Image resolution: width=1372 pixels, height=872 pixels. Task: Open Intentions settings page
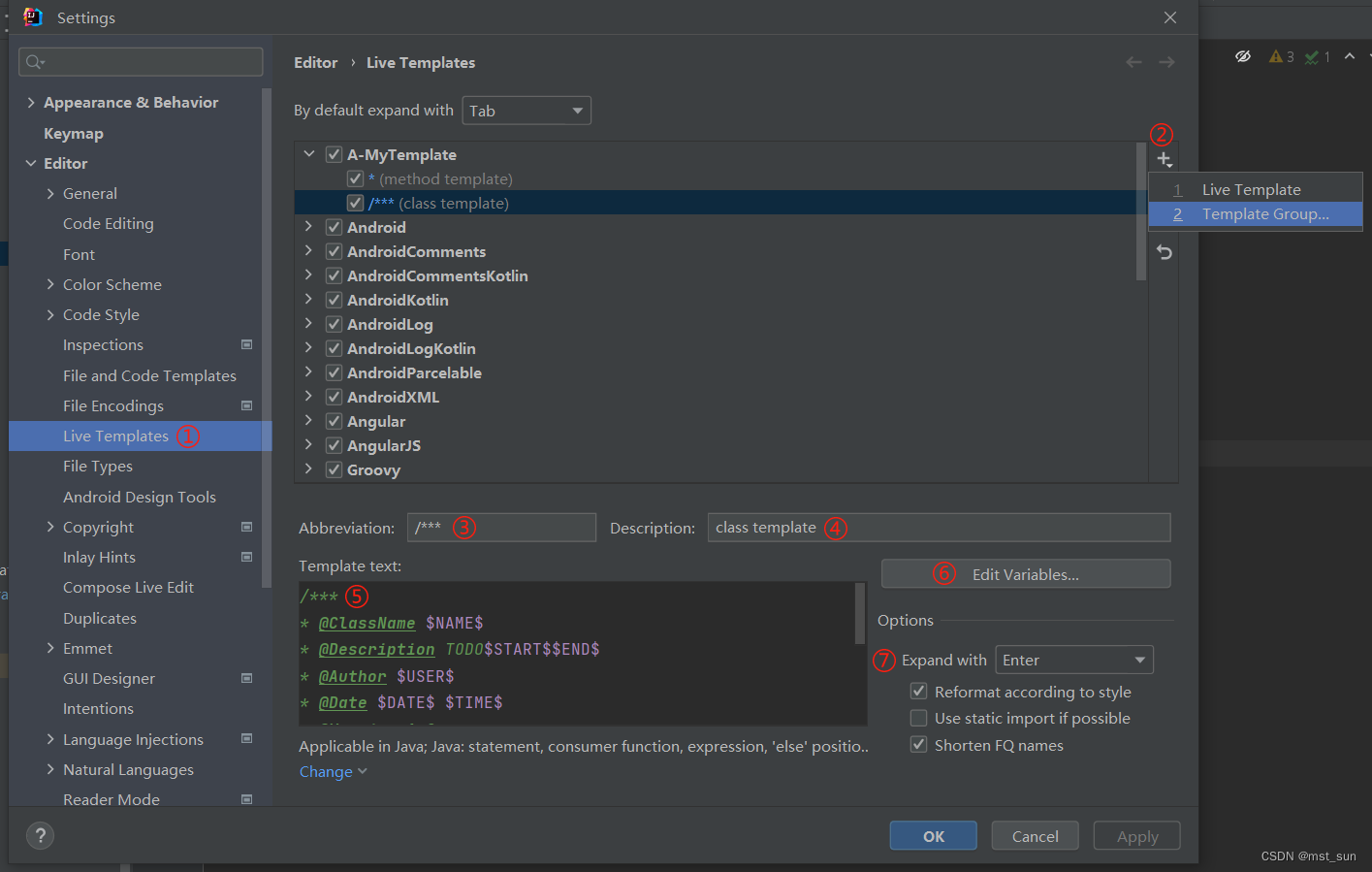[98, 708]
